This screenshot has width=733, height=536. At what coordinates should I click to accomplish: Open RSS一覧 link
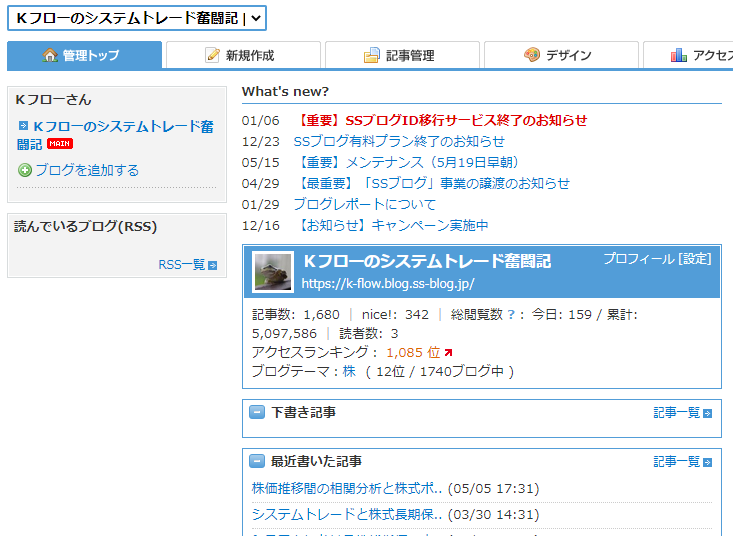(182, 264)
